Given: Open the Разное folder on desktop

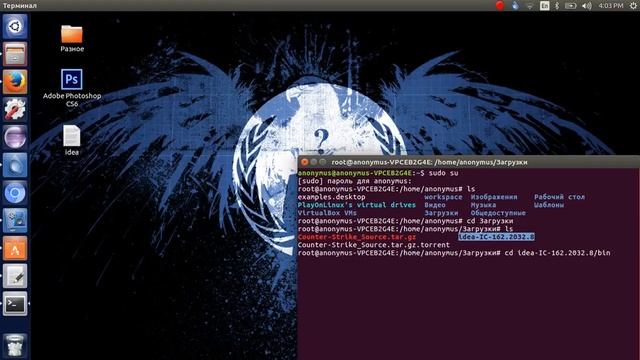Looking at the screenshot, I should click(x=72, y=38).
